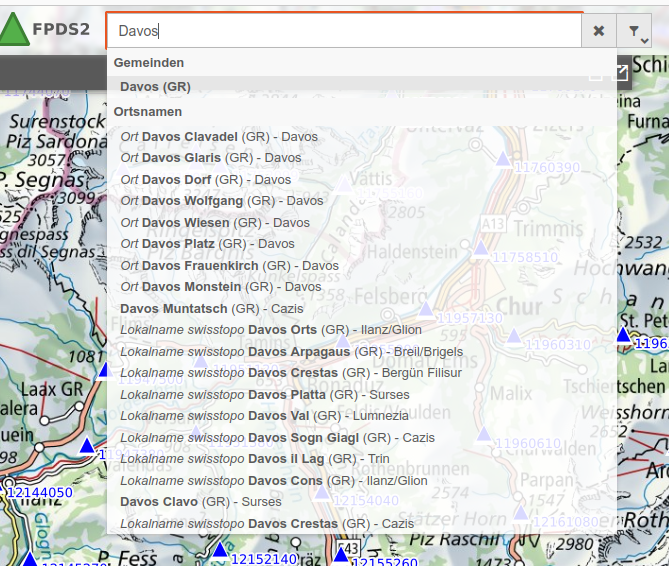Clear the search field with the X button
The image size is (669, 566).
tap(599, 31)
